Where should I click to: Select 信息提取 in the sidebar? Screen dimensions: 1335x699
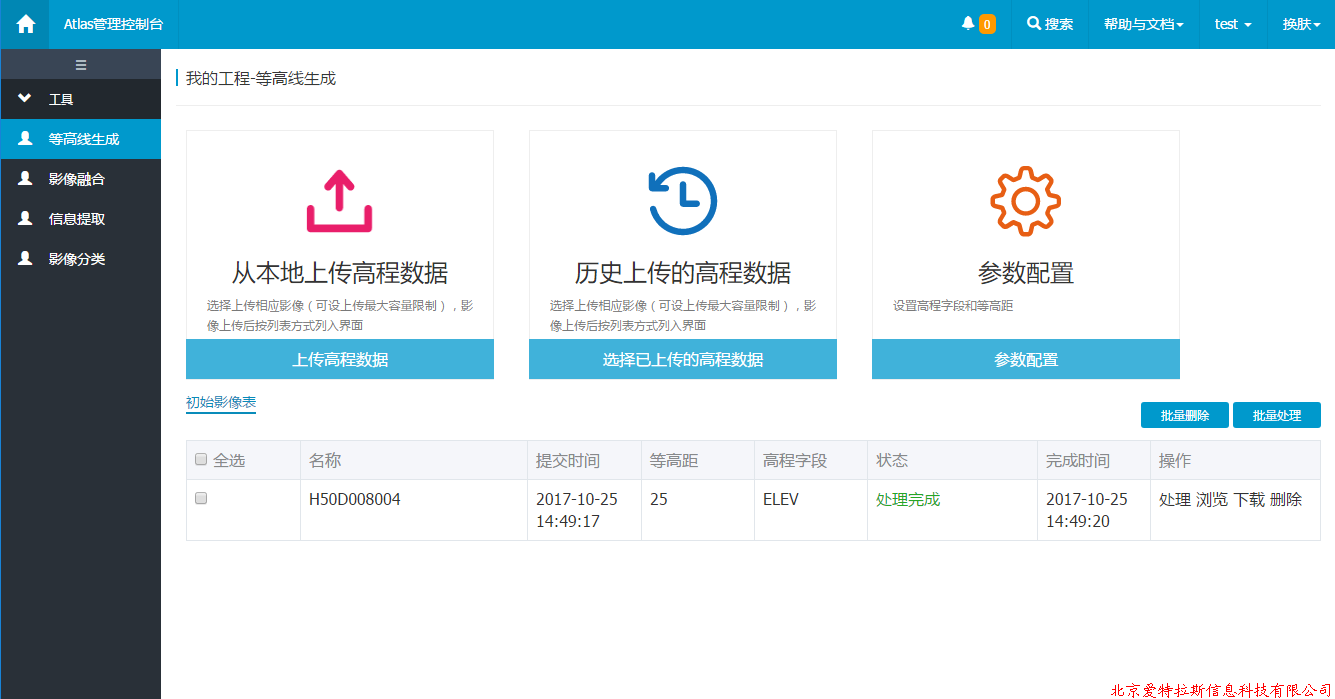pos(77,219)
